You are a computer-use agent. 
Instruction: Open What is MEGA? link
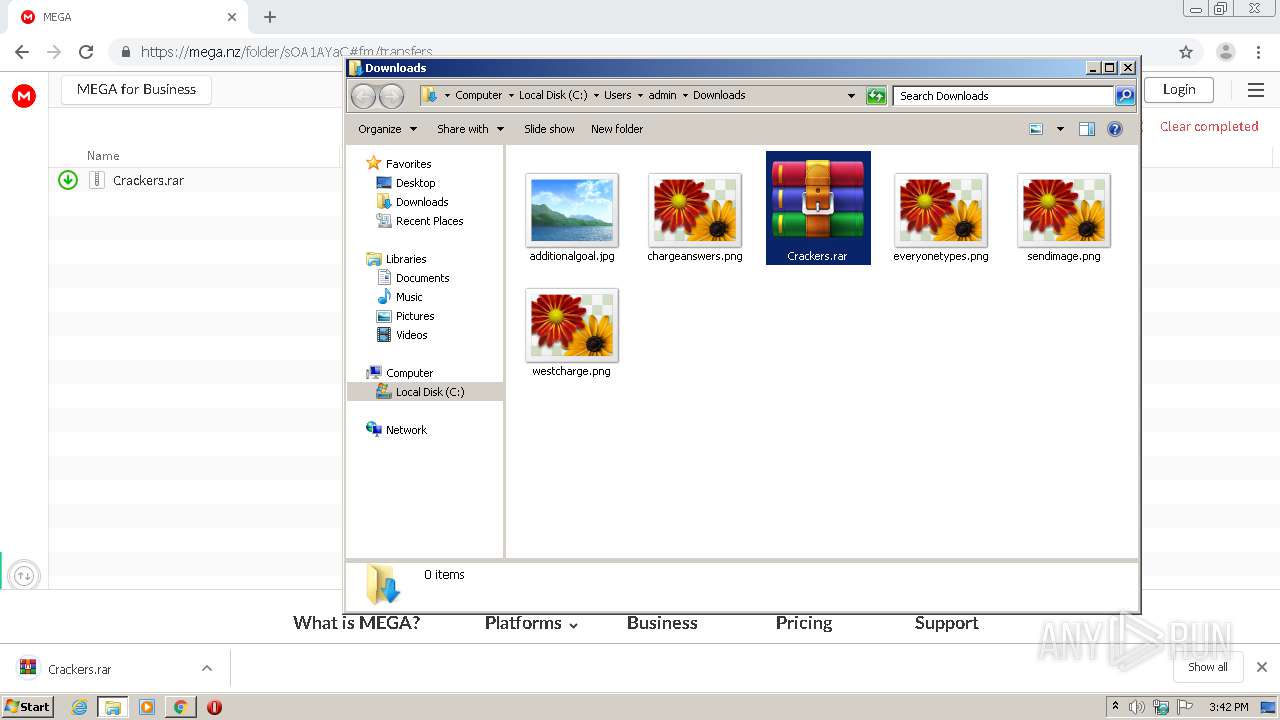(x=357, y=623)
